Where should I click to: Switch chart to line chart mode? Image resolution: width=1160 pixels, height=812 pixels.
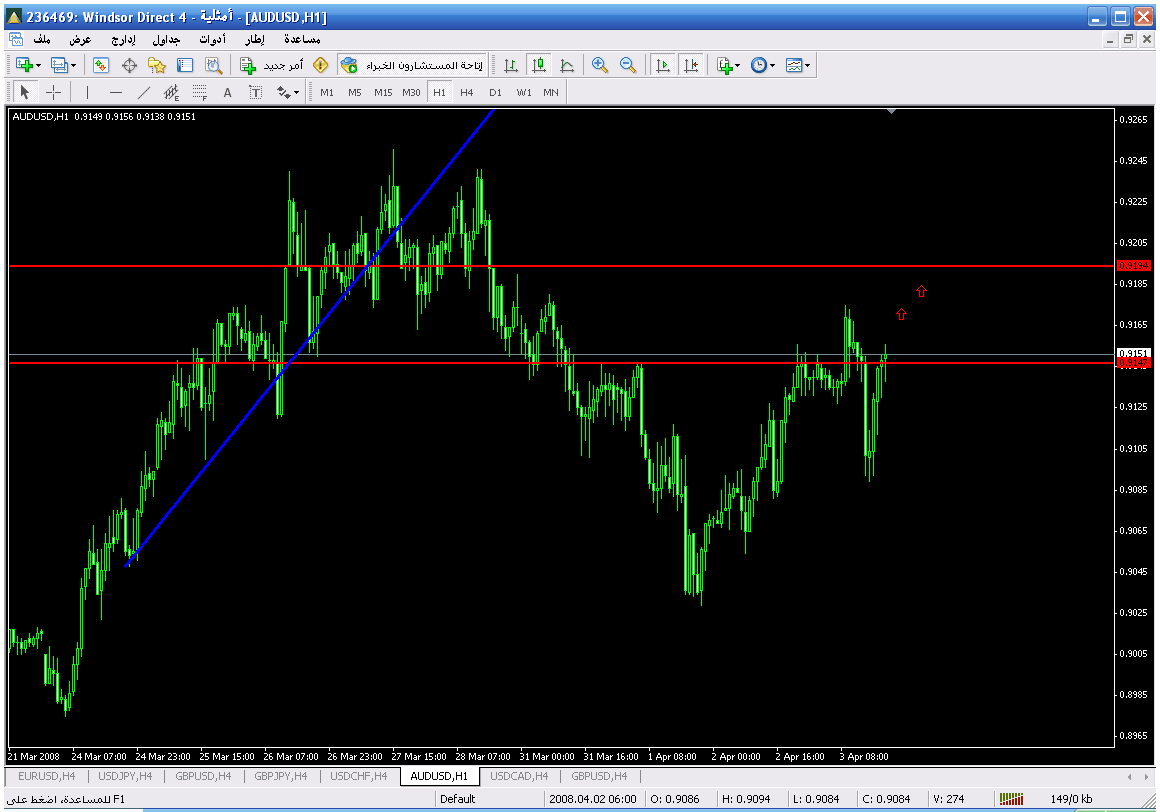(567, 65)
